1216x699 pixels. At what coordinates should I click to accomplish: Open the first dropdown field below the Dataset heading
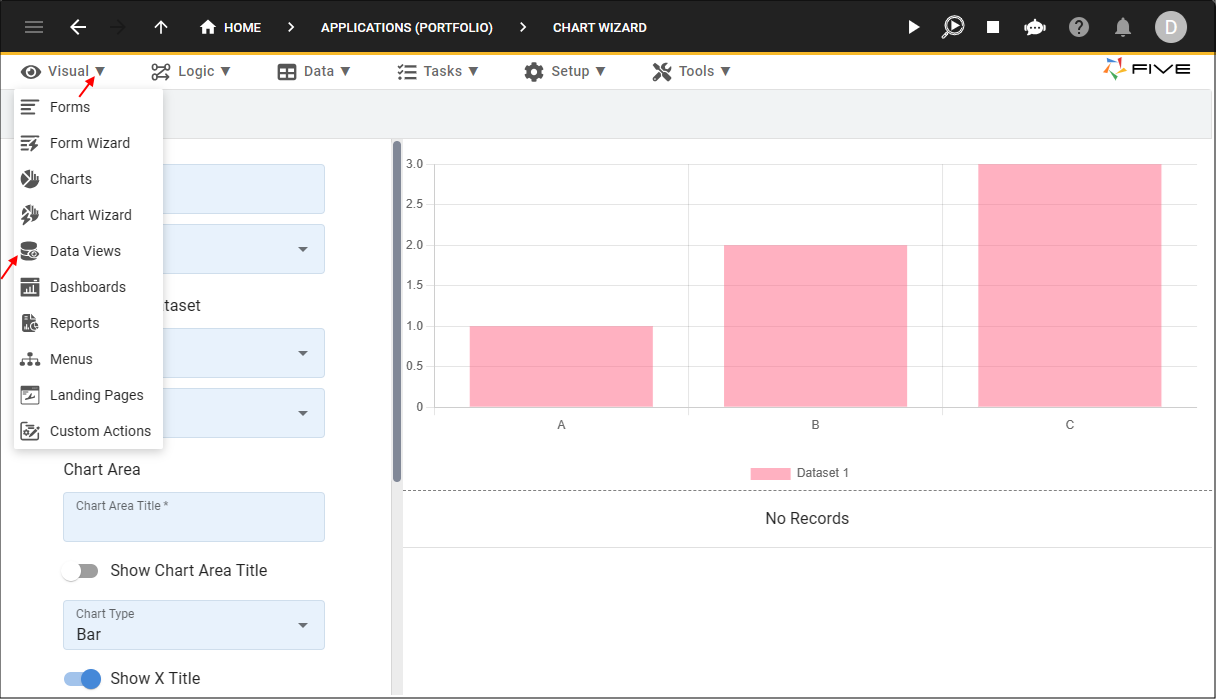coord(244,353)
